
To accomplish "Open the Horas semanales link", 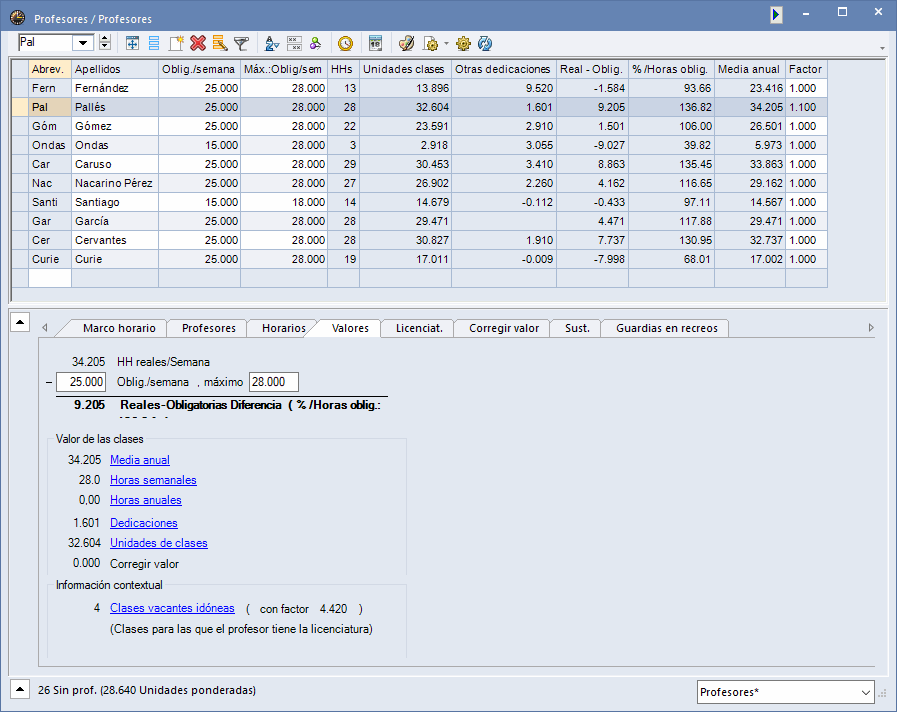I will pos(153,480).
